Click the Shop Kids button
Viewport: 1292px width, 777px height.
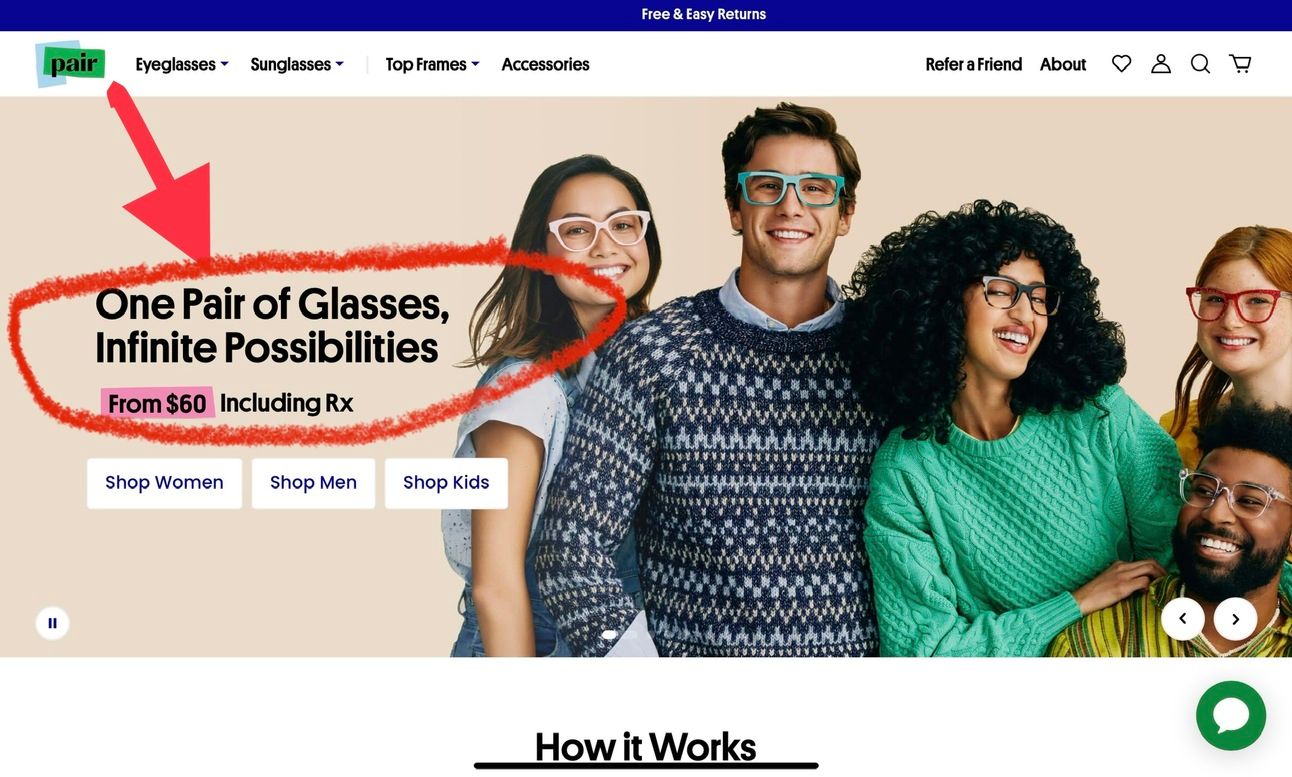(446, 483)
